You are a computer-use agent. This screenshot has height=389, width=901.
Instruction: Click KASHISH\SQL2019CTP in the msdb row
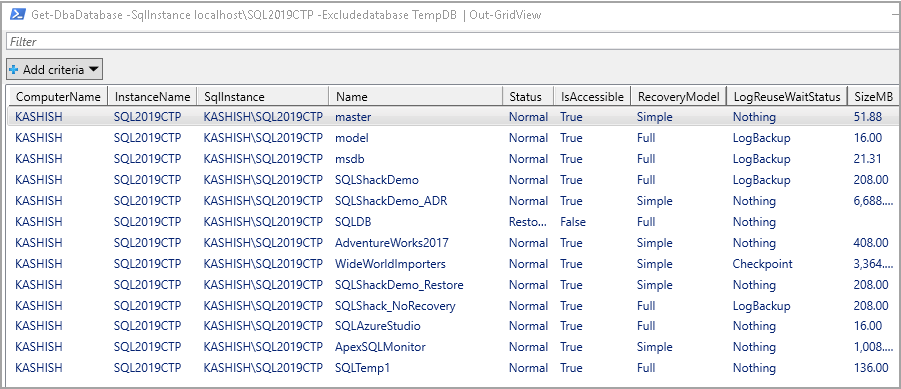(x=263, y=159)
